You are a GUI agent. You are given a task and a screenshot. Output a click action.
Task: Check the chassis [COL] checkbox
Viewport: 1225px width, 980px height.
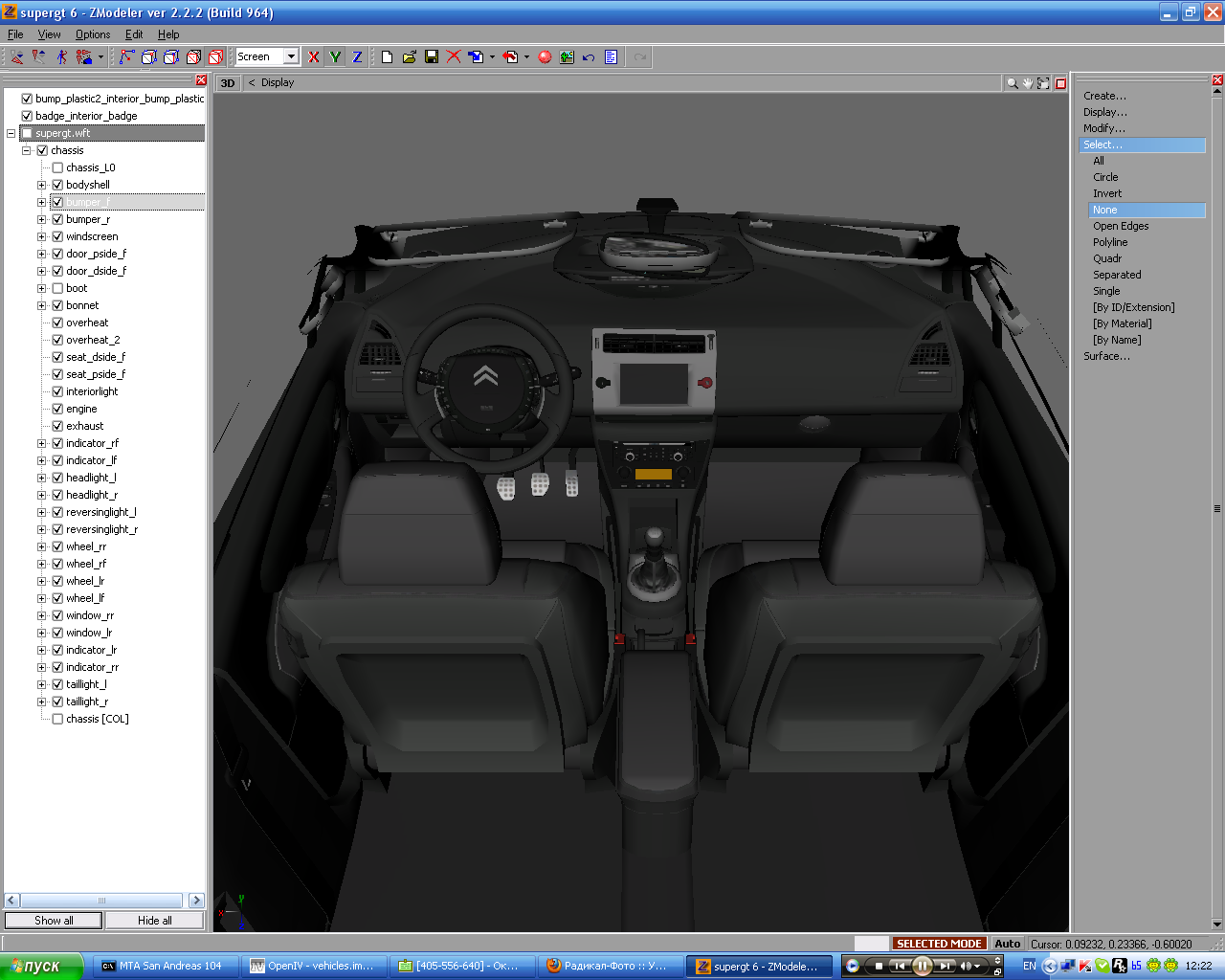[57, 719]
